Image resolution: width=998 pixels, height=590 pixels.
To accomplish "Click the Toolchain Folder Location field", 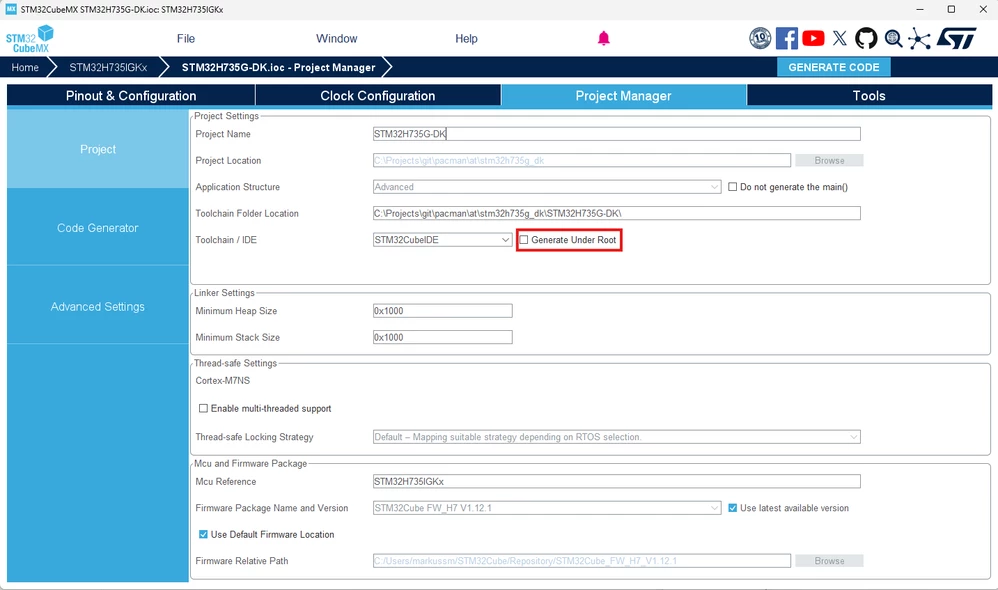I will pyautogui.click(x=616, y=213).
